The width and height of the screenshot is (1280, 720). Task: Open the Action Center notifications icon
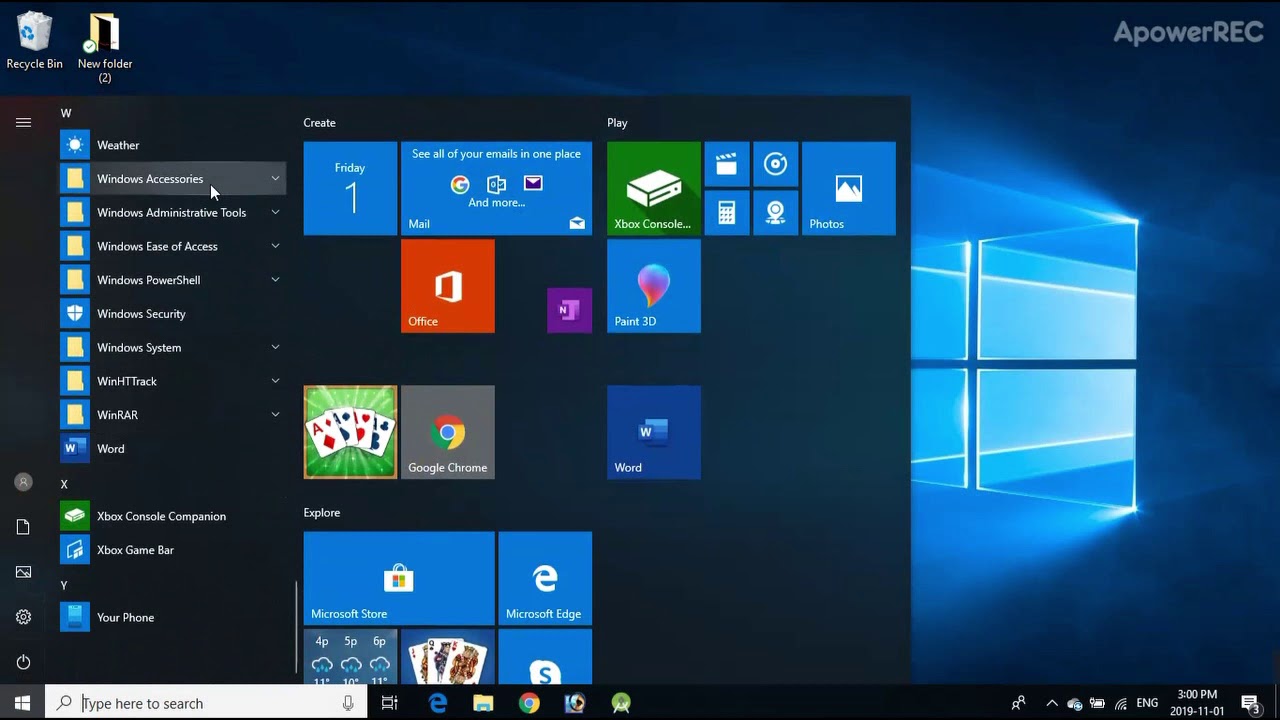click(x=1250, y=703)
